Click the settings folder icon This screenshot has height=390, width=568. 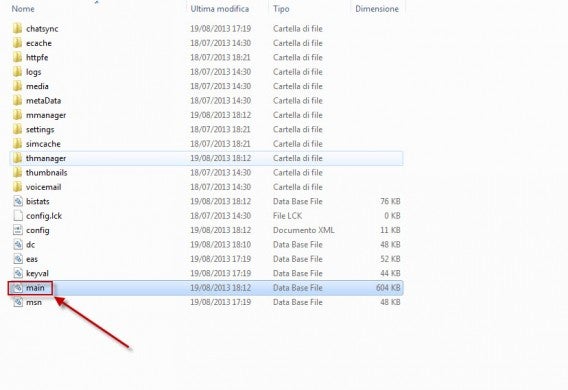tap(17, 129)
